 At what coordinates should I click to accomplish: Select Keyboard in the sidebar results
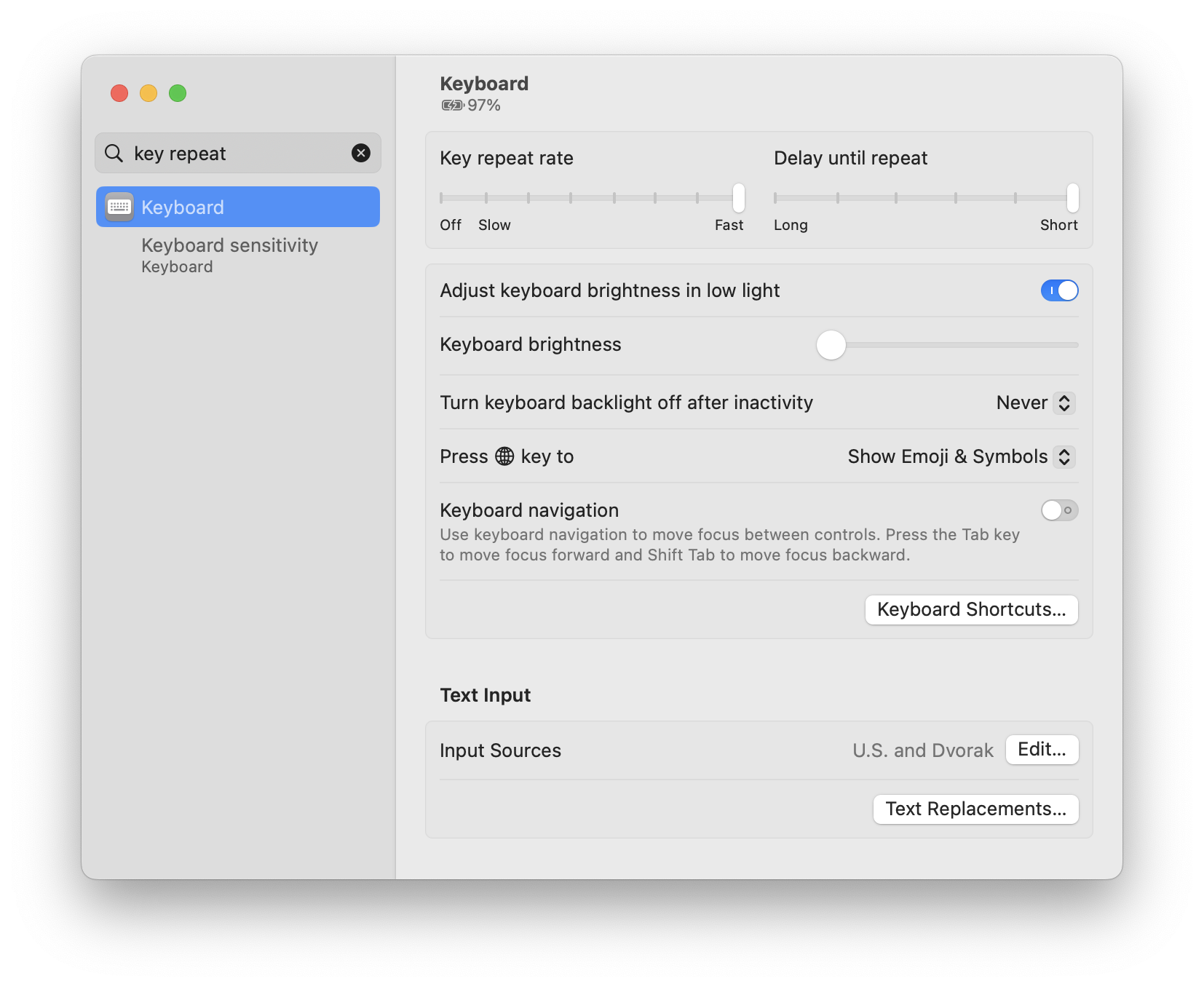[238, 207]
